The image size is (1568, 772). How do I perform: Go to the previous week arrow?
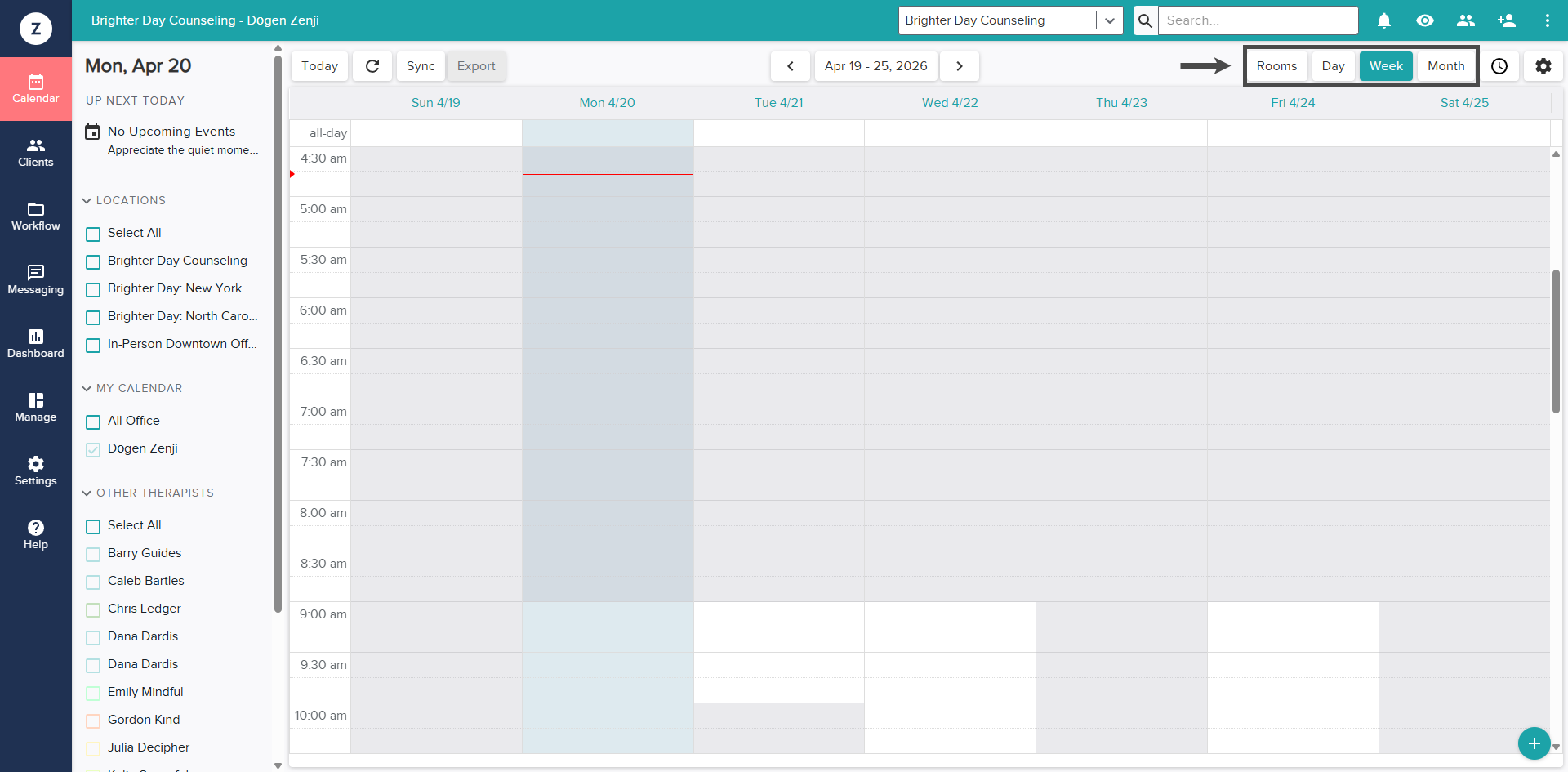791,66
